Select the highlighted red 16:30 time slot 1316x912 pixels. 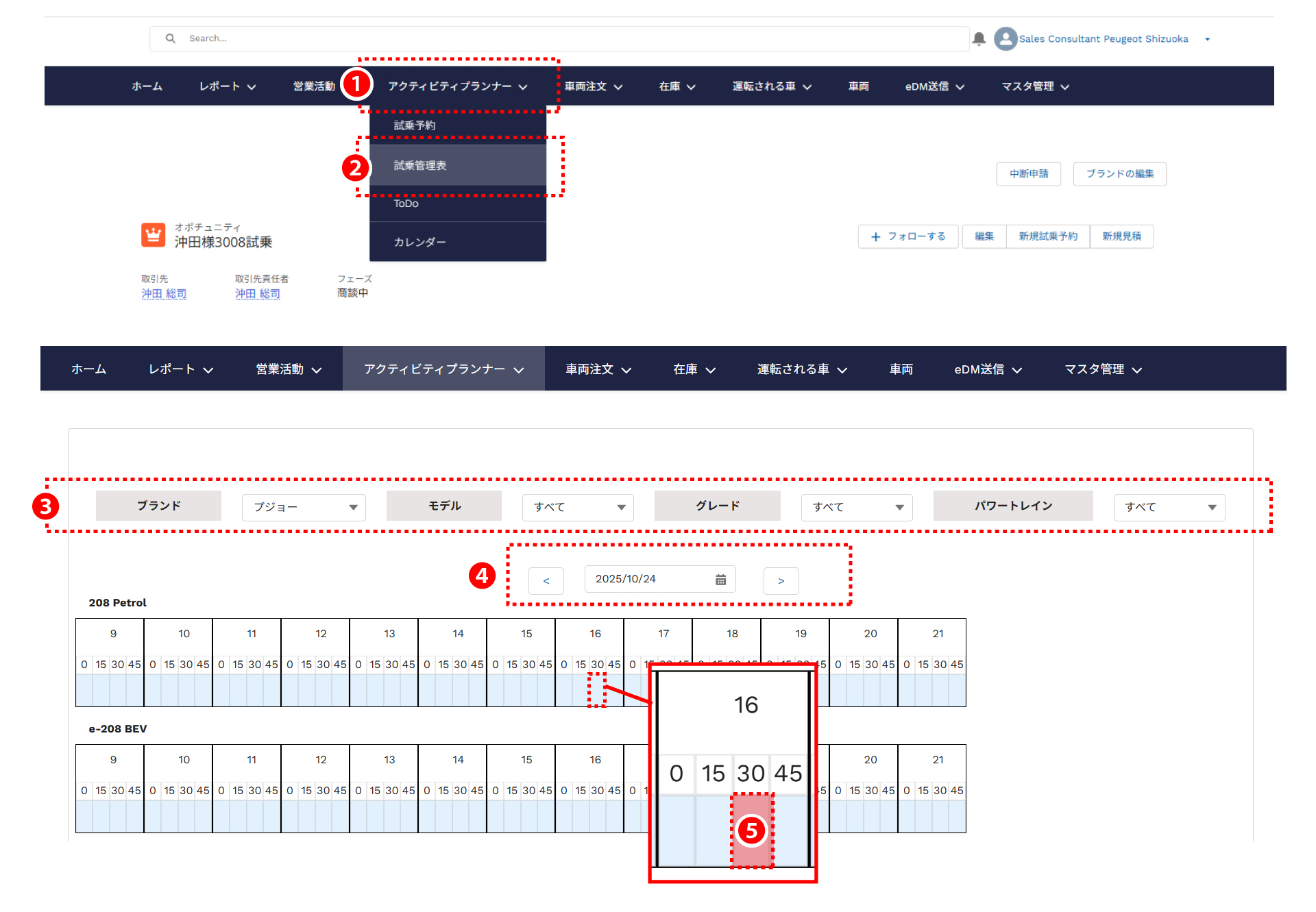click(x=751, y=830)
